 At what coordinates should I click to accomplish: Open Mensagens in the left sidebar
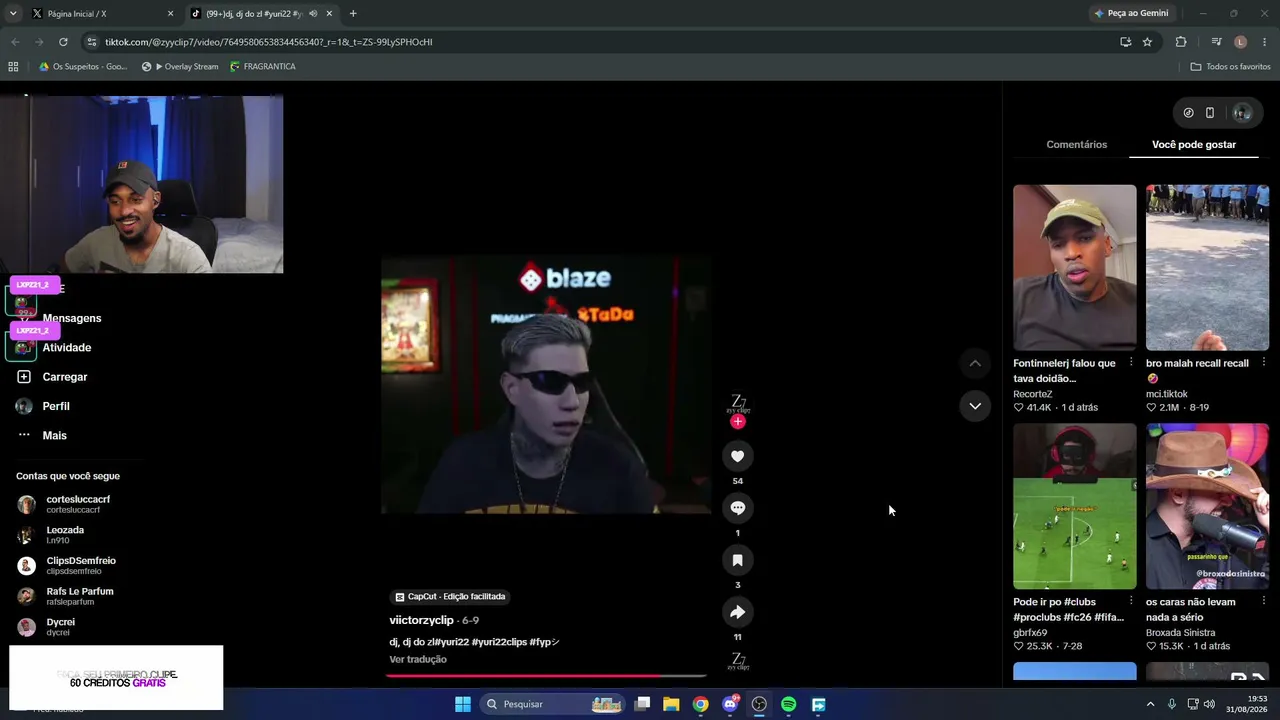tap(71, 318)
